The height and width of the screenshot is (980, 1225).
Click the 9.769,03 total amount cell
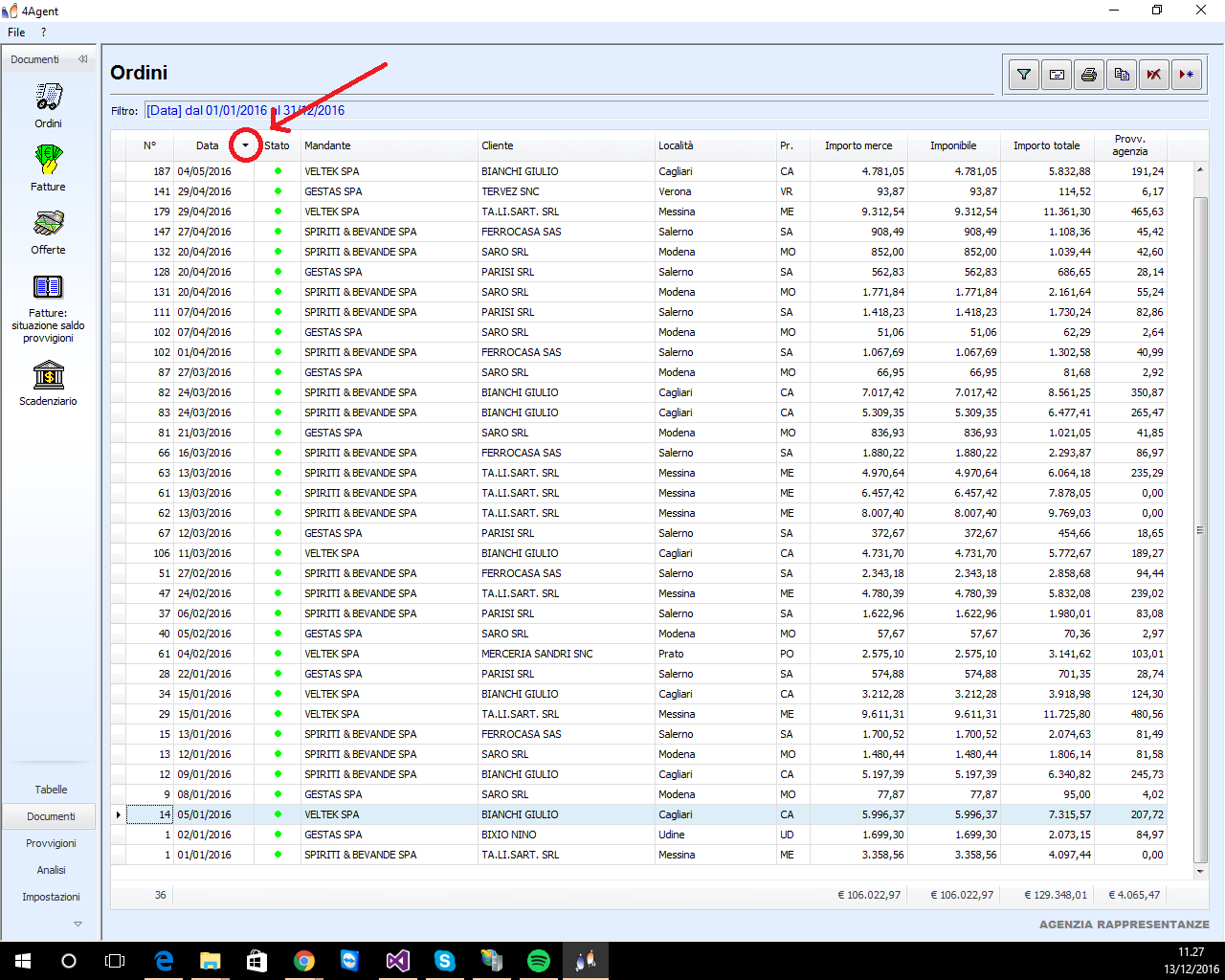pos(1046,513)
